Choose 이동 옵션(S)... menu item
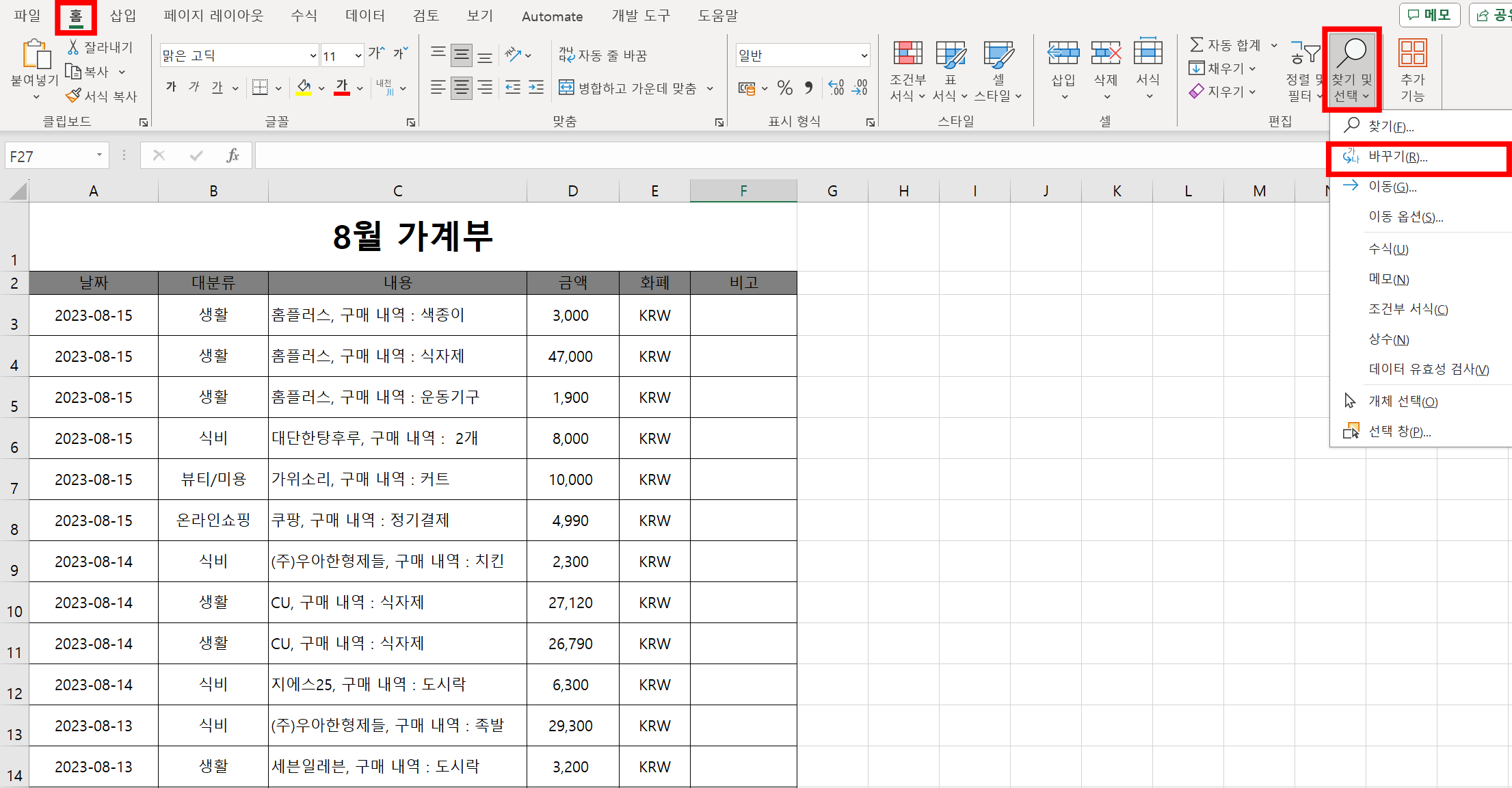This screenshot has height=788, width=1512. coord(1420,217)
